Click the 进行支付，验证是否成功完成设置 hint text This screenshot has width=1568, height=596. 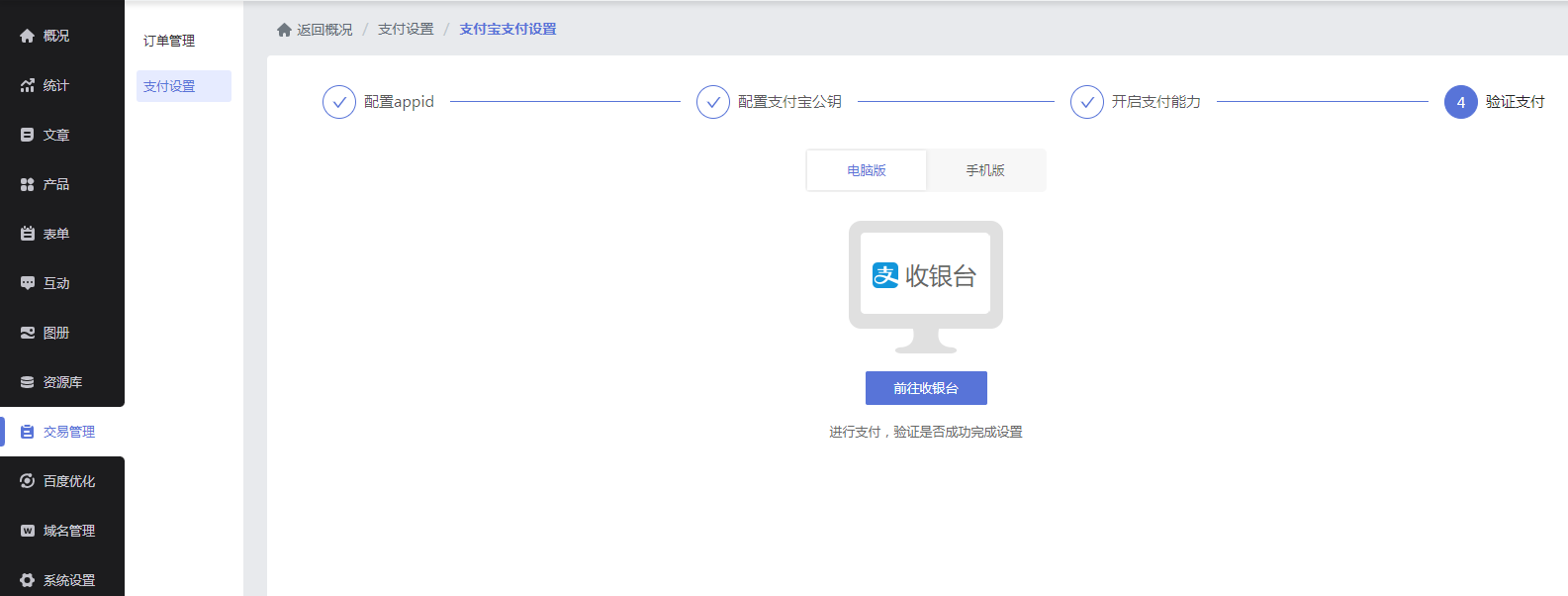926,433
